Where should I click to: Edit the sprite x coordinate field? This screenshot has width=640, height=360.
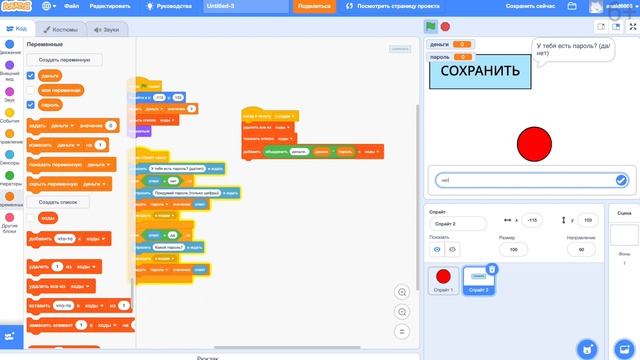click(532, 220)
